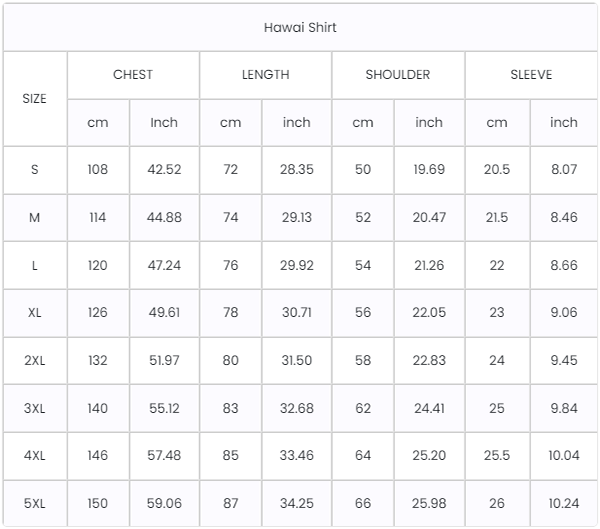600x529 pixels.
Task: Click the Hawai Shirt table title
Action: pos(300,28)
